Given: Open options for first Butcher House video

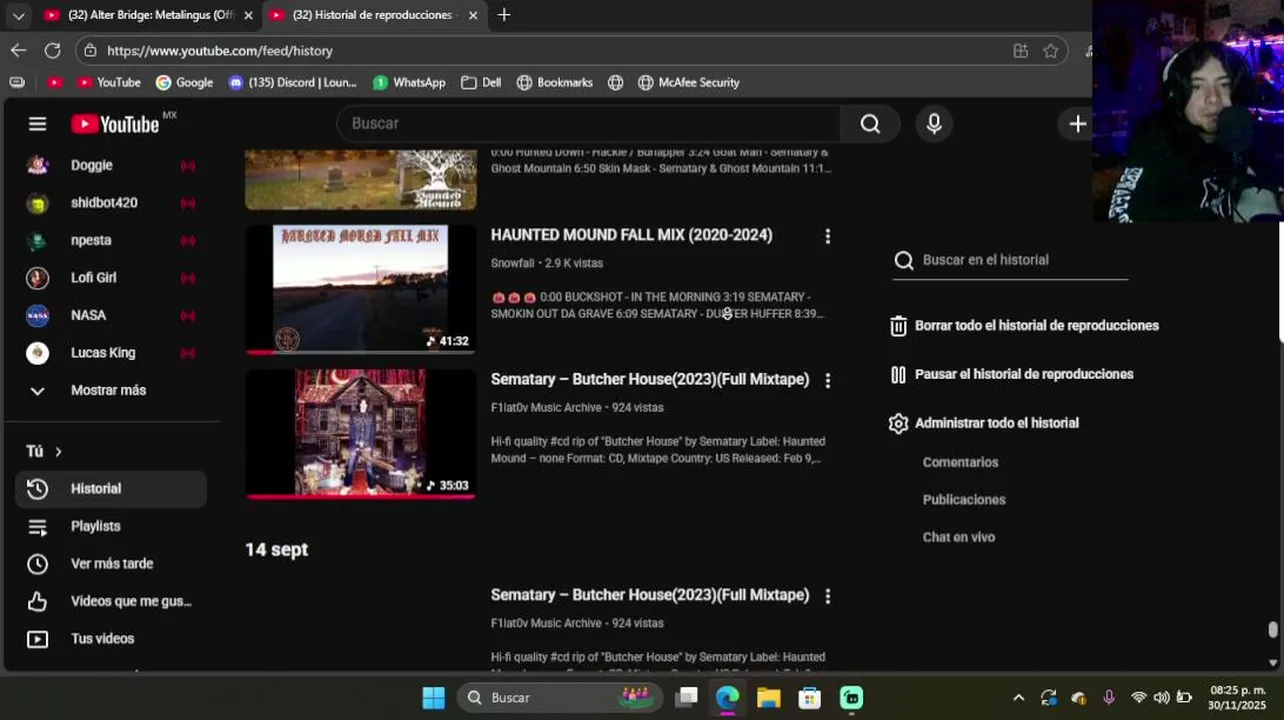Looking at the screenshot, I should (x=827, y=380).
